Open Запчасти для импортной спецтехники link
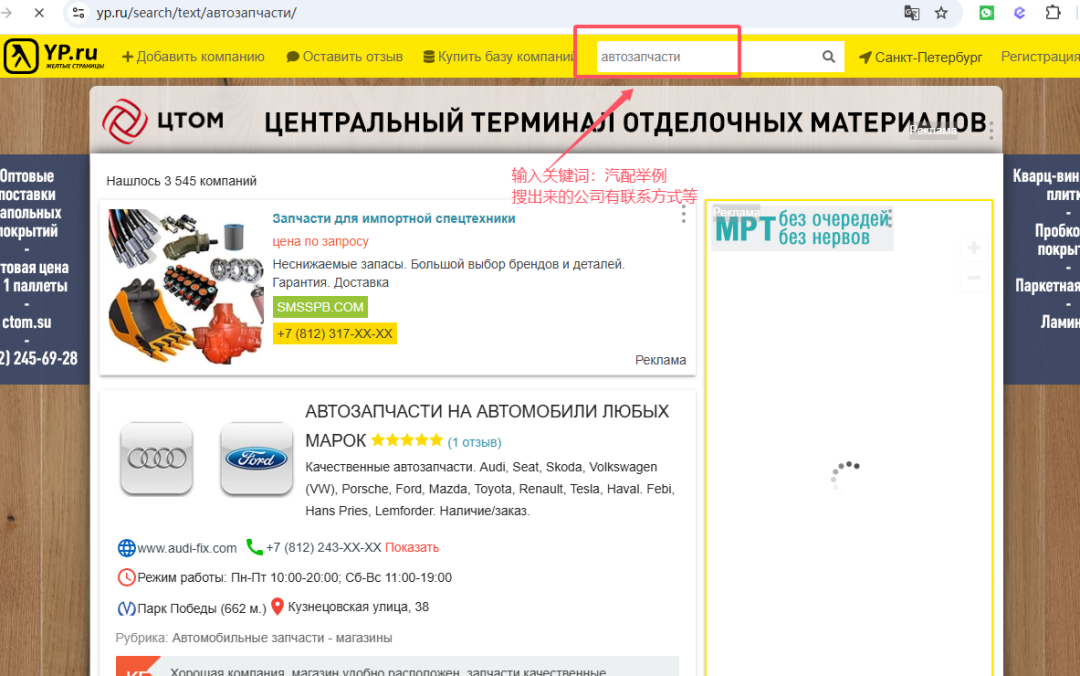Viewport: 1080px width, 676px height. 393,218
